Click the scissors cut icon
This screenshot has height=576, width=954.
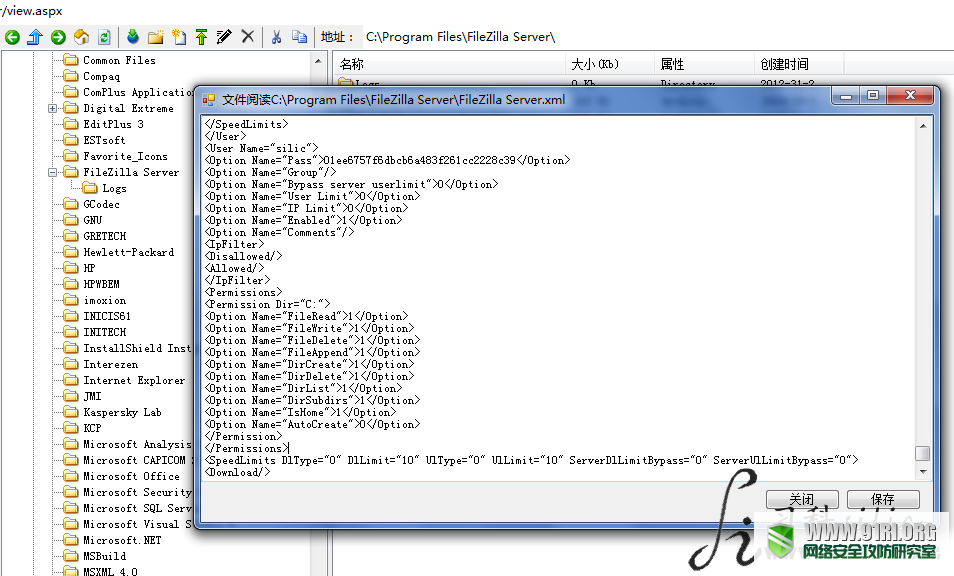point(276,37)
